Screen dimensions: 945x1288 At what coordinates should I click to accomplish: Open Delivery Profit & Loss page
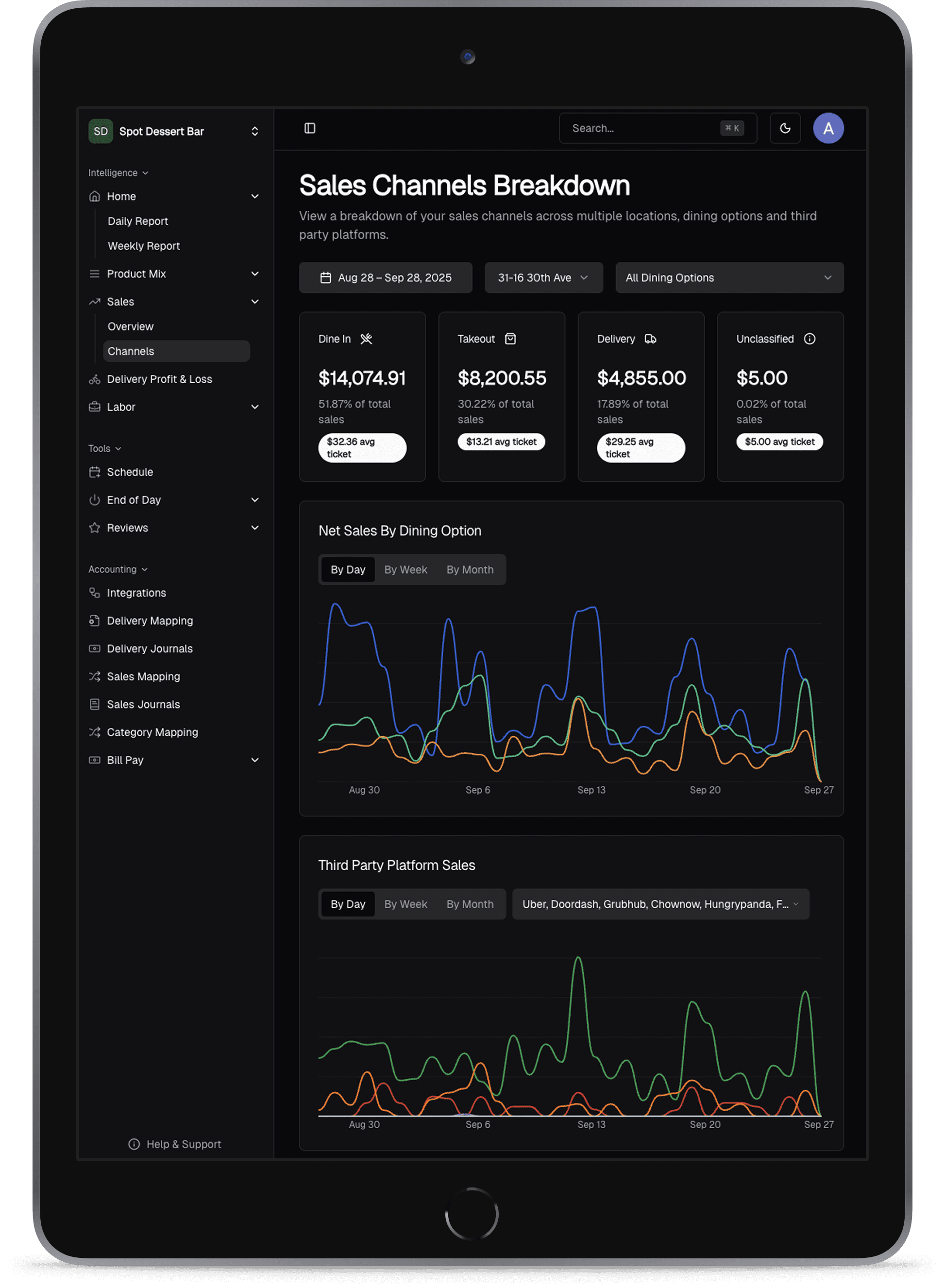159,379
